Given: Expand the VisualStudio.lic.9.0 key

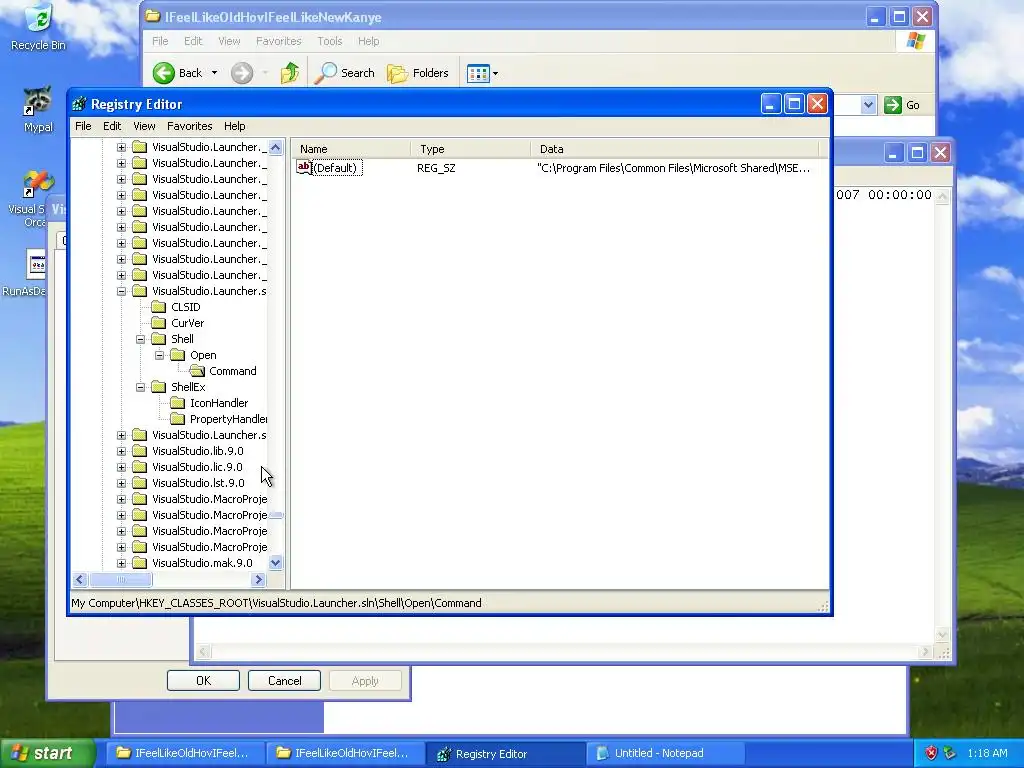Looking at the screenshot, I should pyautogui.click(x=121, y=468).
